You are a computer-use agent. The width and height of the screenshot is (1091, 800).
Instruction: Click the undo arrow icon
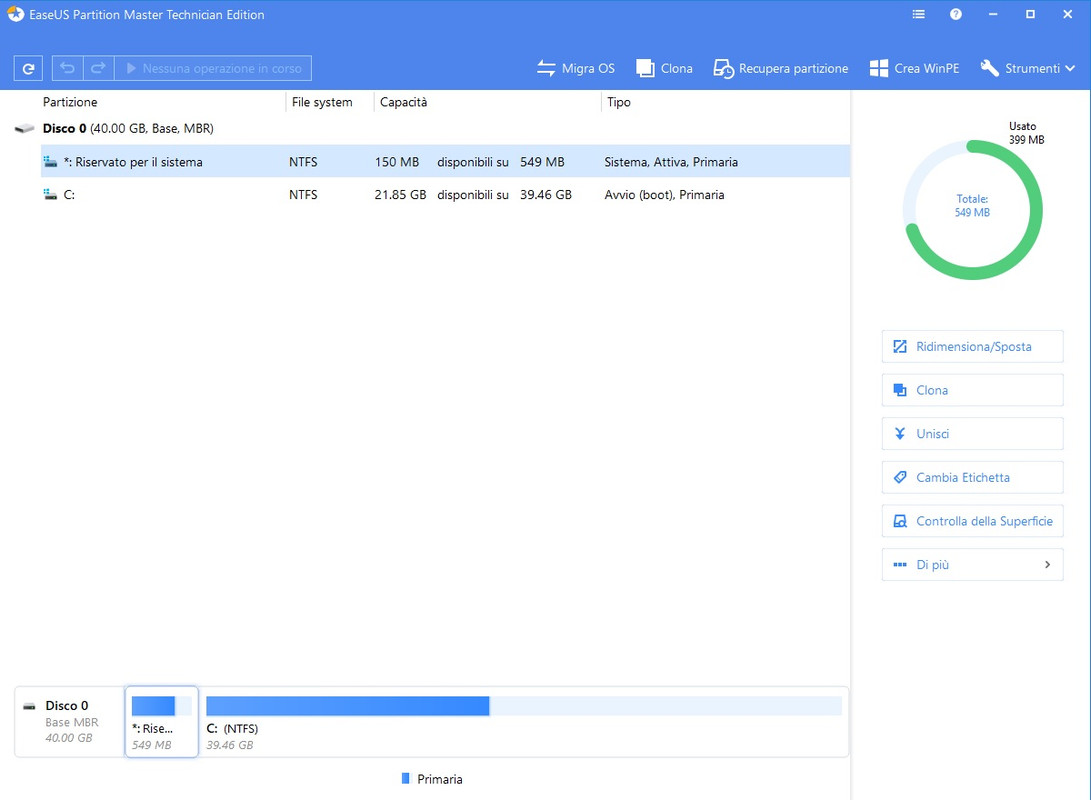click(x=67, y=68)
